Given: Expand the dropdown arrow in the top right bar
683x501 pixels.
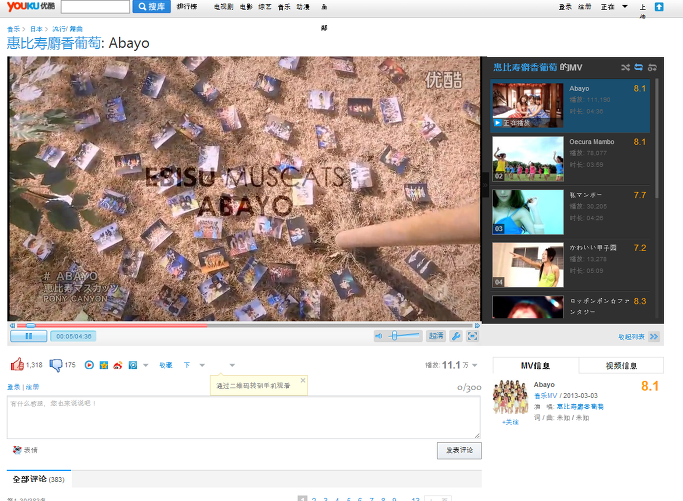Looking at the screenshot, I should [x=625, y=7].
